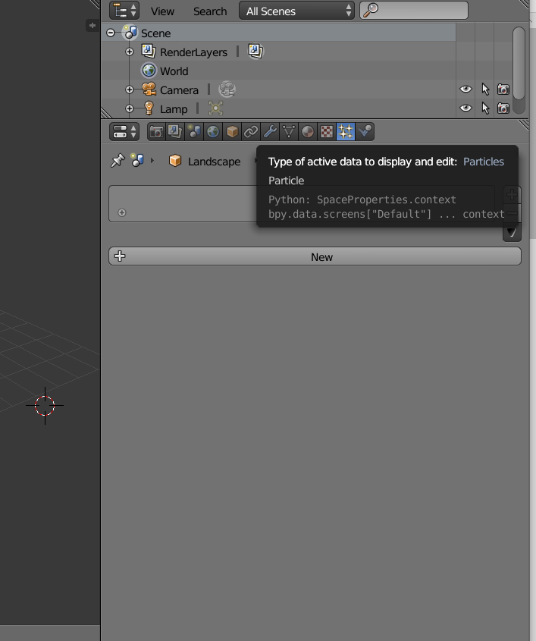Image resolution: width=536 pixels, height=641 pixels.
Task: Click New particle system button
Action: coord(315,257)
